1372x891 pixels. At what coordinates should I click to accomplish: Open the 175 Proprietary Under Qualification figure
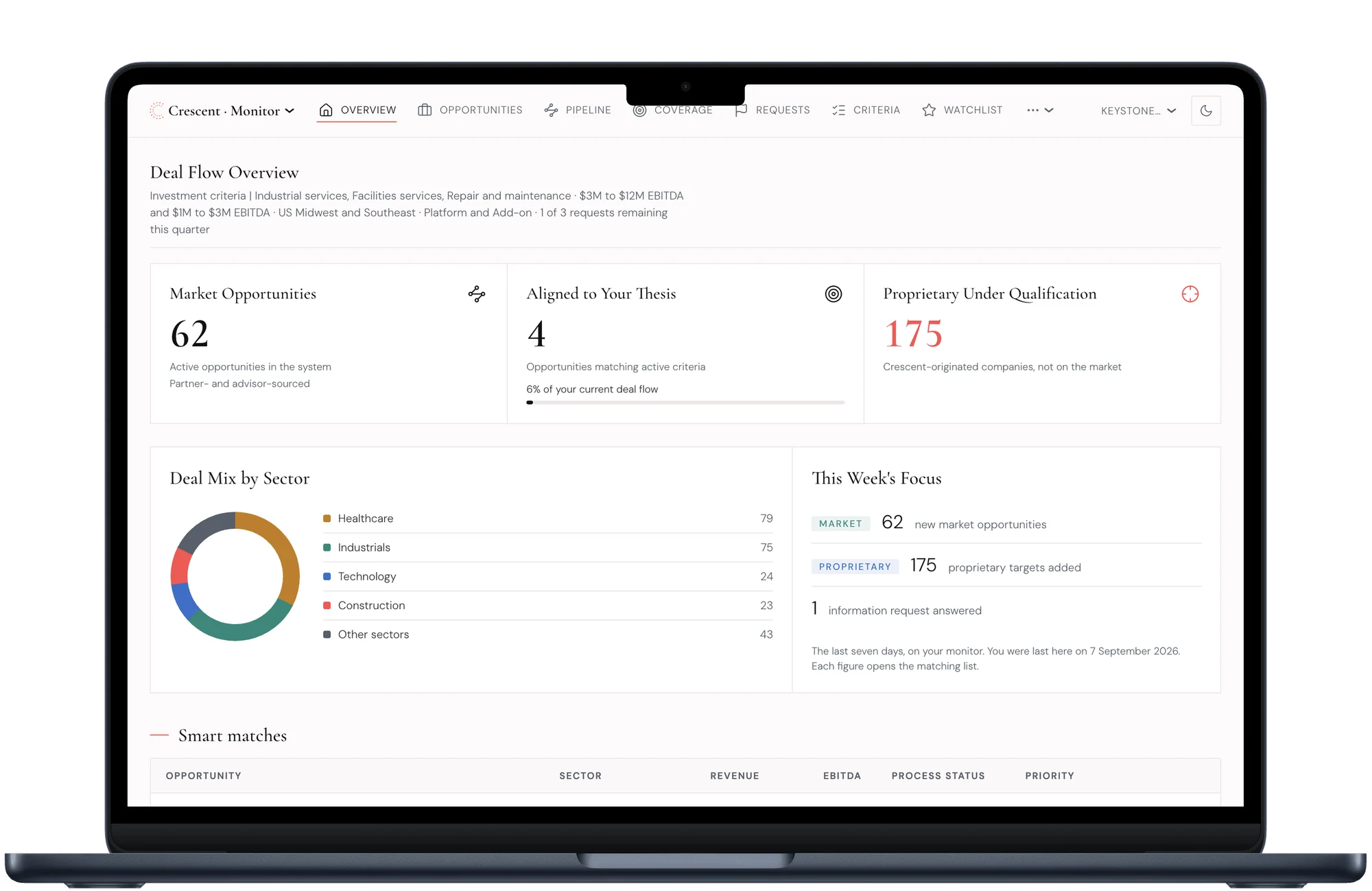(x=913, y=334)
